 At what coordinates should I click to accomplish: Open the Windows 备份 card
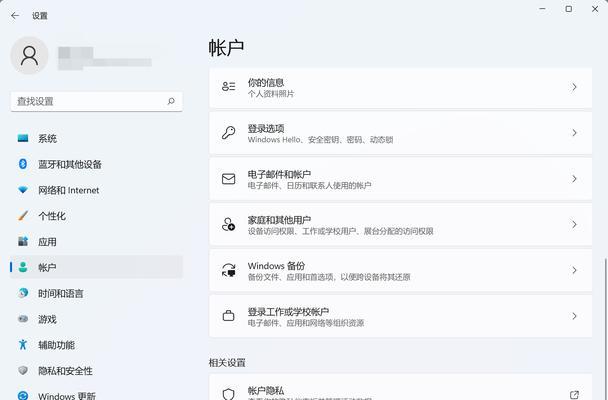pyautogui.click(x=401, y=270)
